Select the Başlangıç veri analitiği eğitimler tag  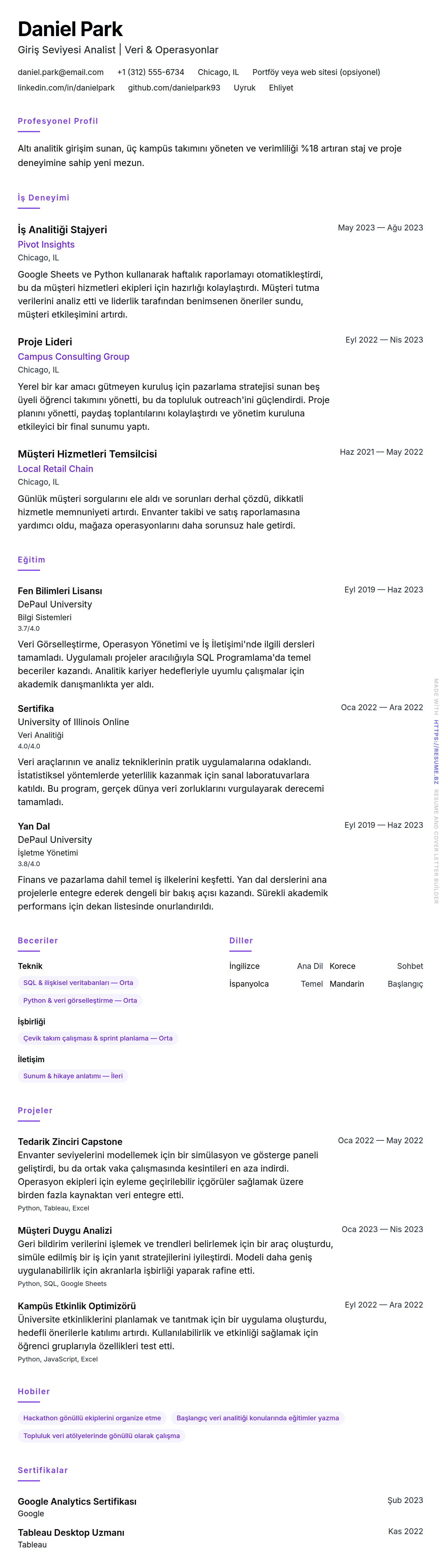click(257, 1418)
